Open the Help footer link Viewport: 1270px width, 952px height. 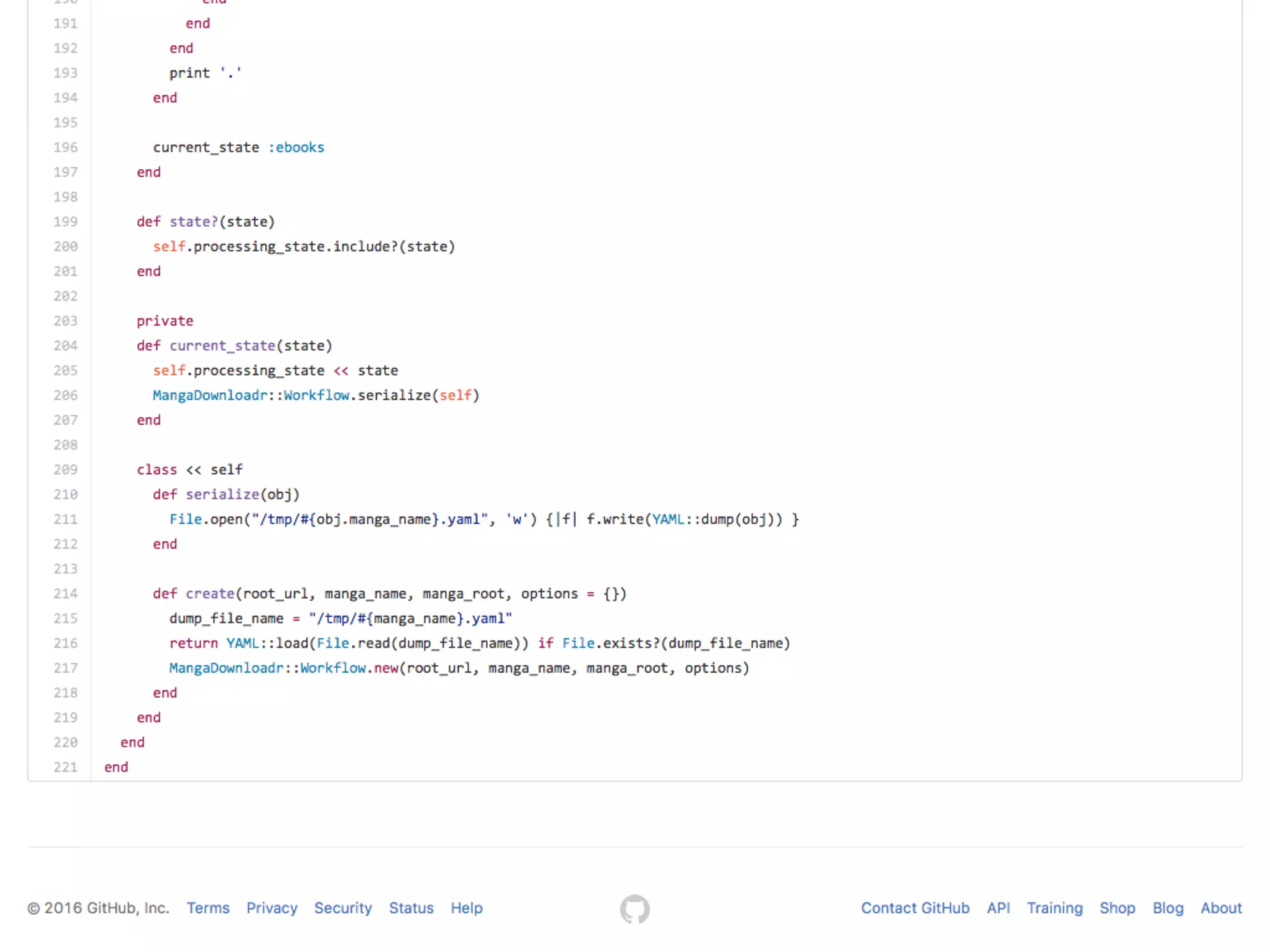coord(466,908)
